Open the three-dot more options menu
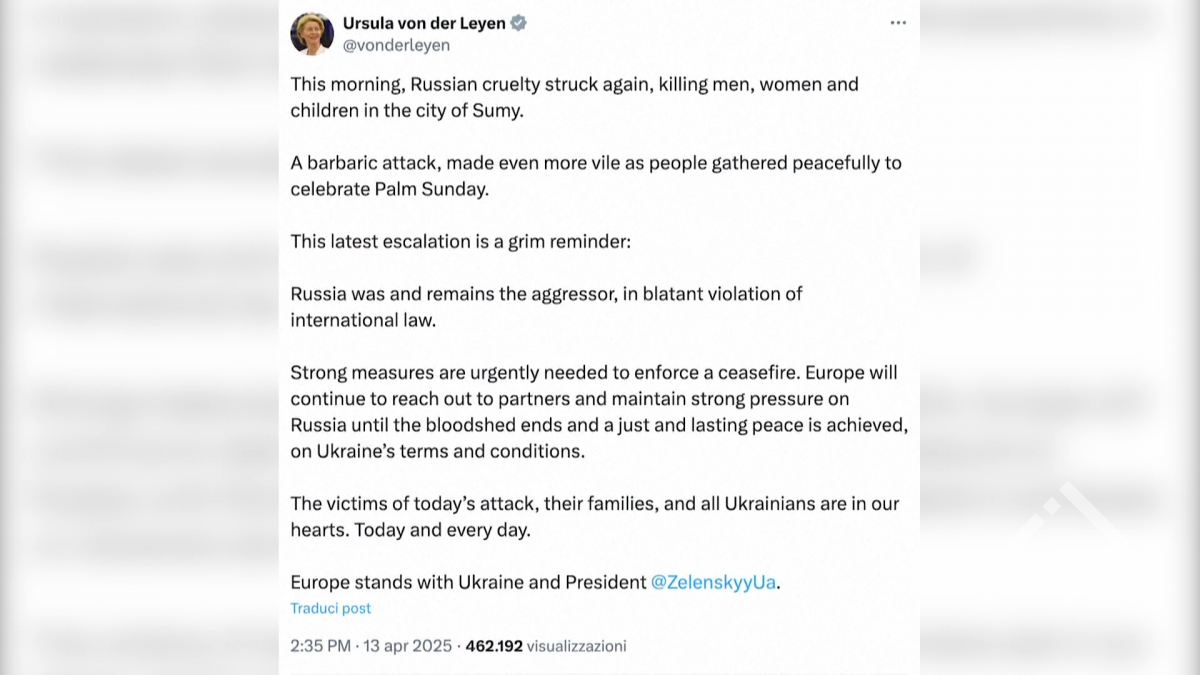Viewport: 1200px width, 675px height. click(898, 23)
